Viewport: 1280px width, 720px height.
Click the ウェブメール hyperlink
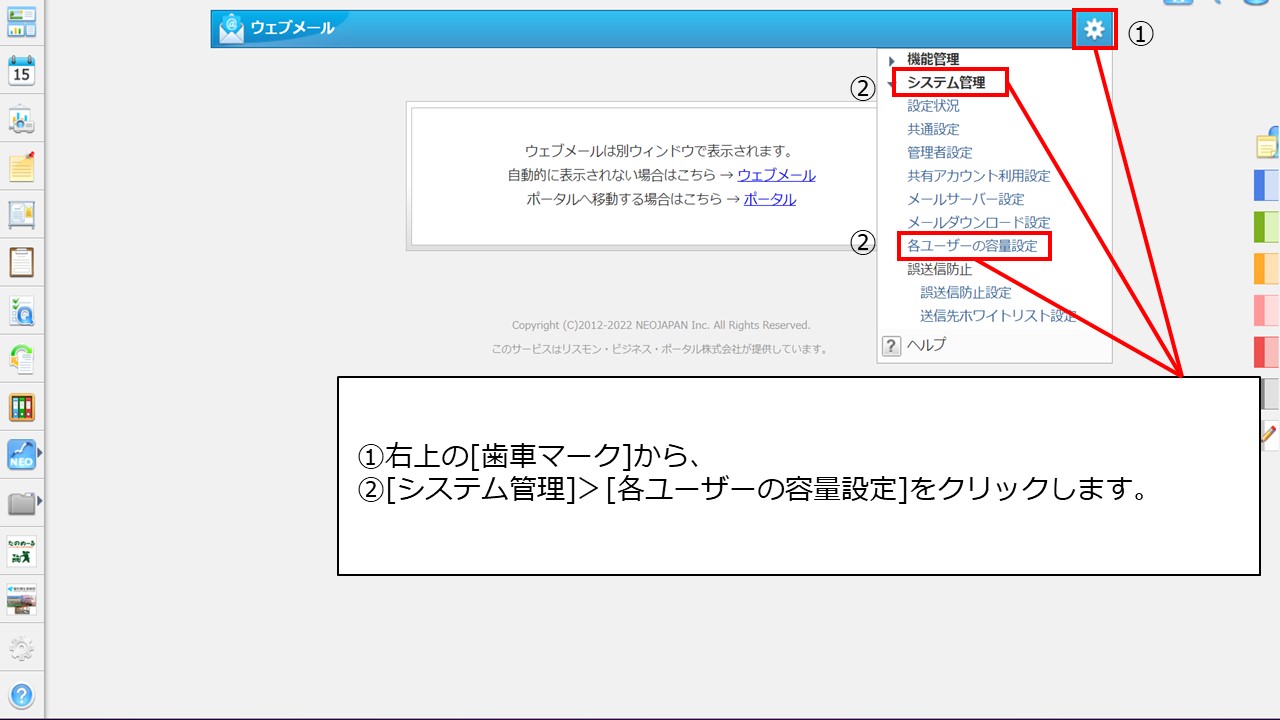coord(776,175)
